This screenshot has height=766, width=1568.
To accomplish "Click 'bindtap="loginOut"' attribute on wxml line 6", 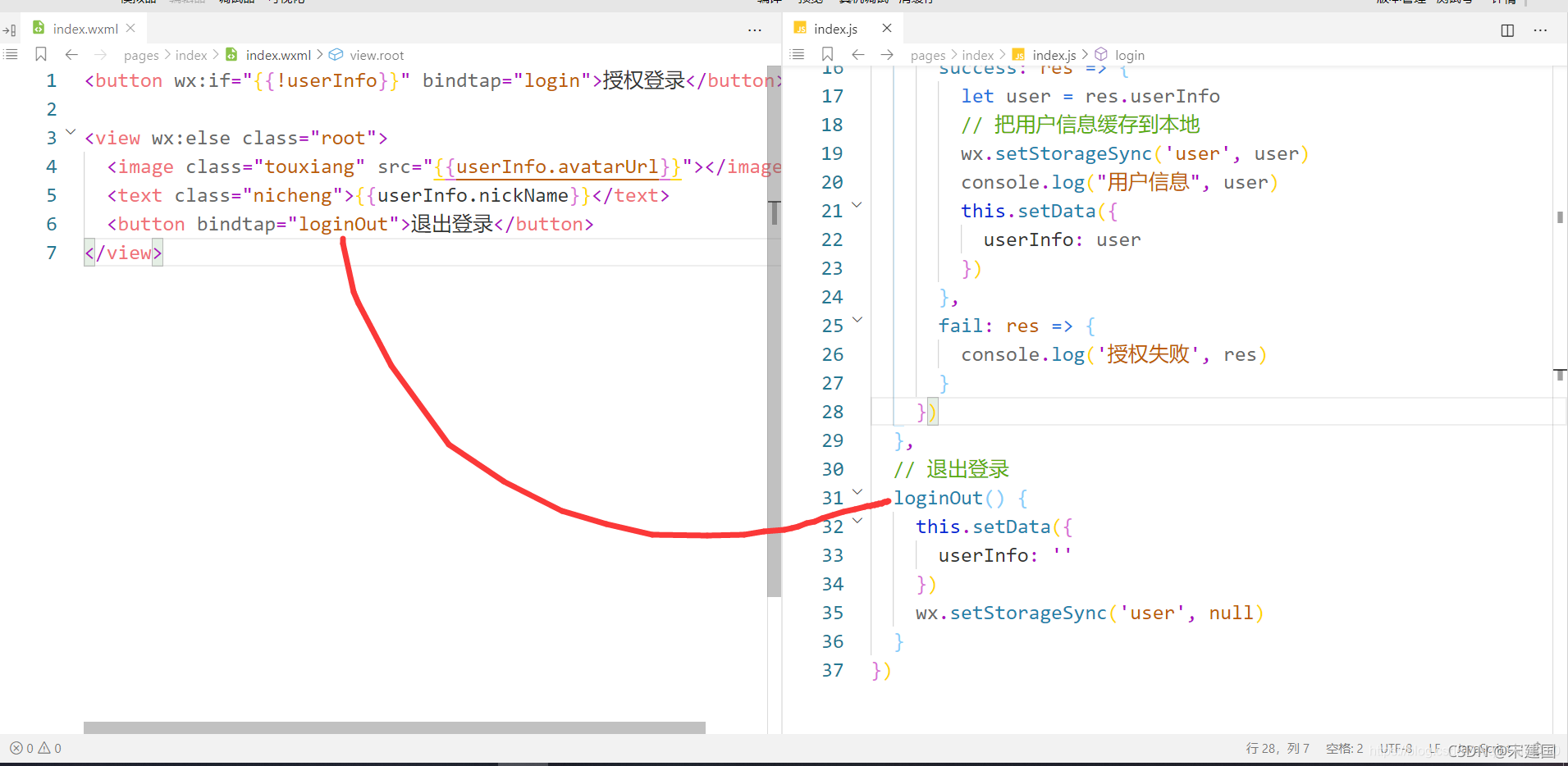I will [298, 224].
